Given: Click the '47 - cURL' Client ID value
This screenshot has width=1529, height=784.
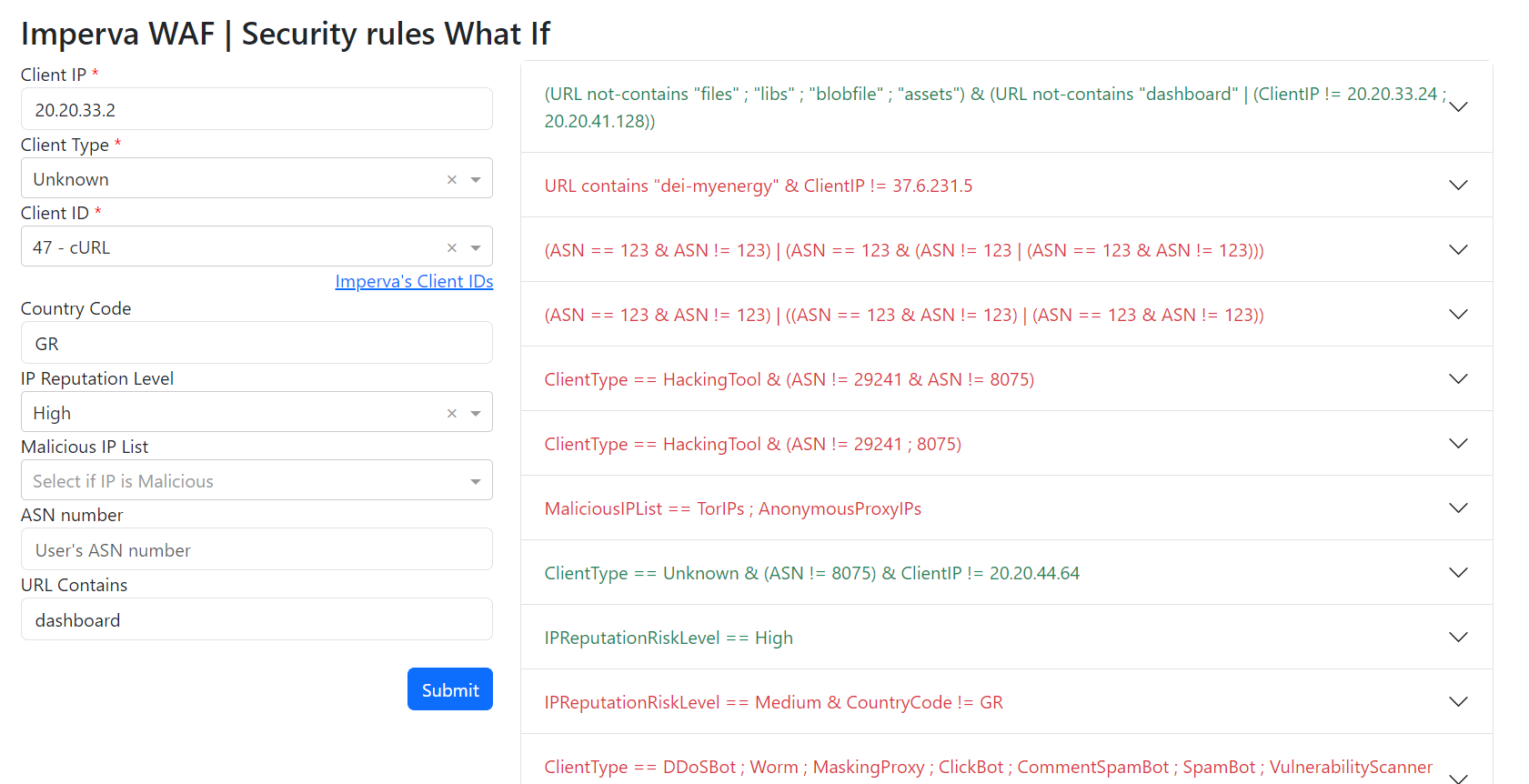Looking at the screenshot, I should tap(72, 248).
